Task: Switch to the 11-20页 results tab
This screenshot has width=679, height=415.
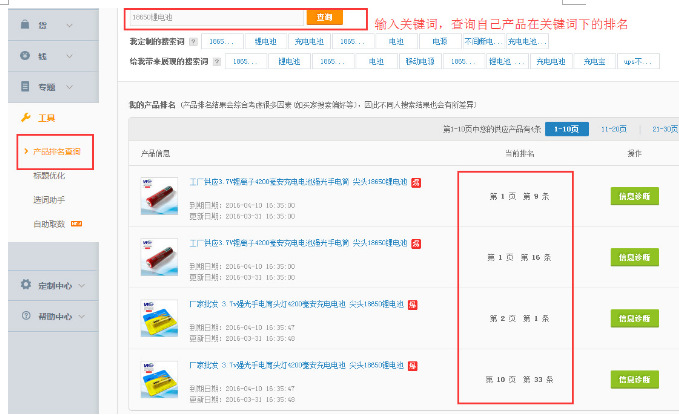Action: (x=614, y=129)
